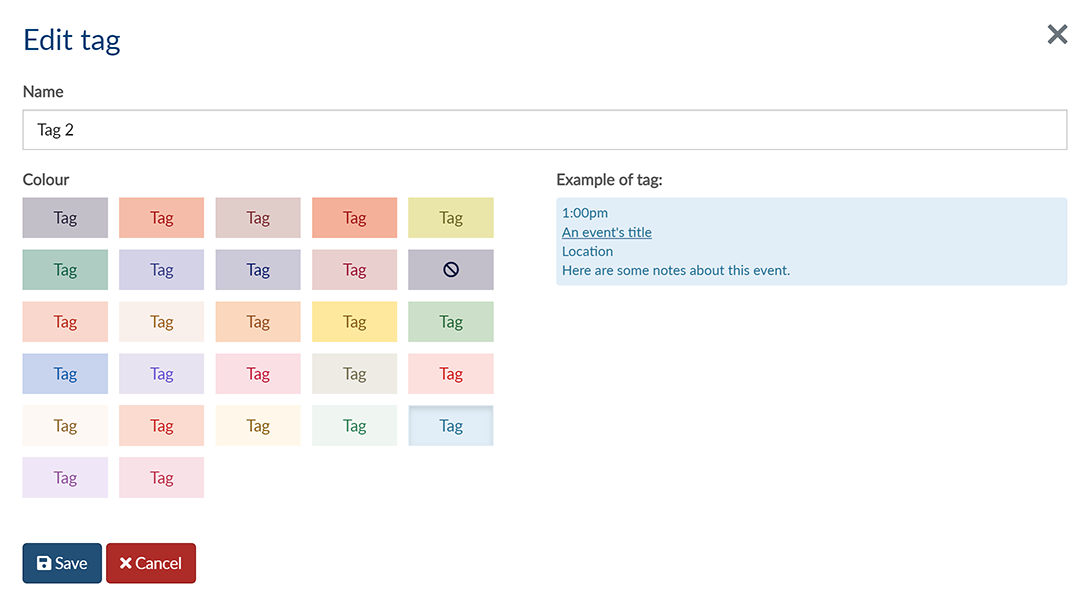Viewport: 1090px width, 606px height.
Task: Pick the yellow Tag colour in first row
Action: click(451, 218)
